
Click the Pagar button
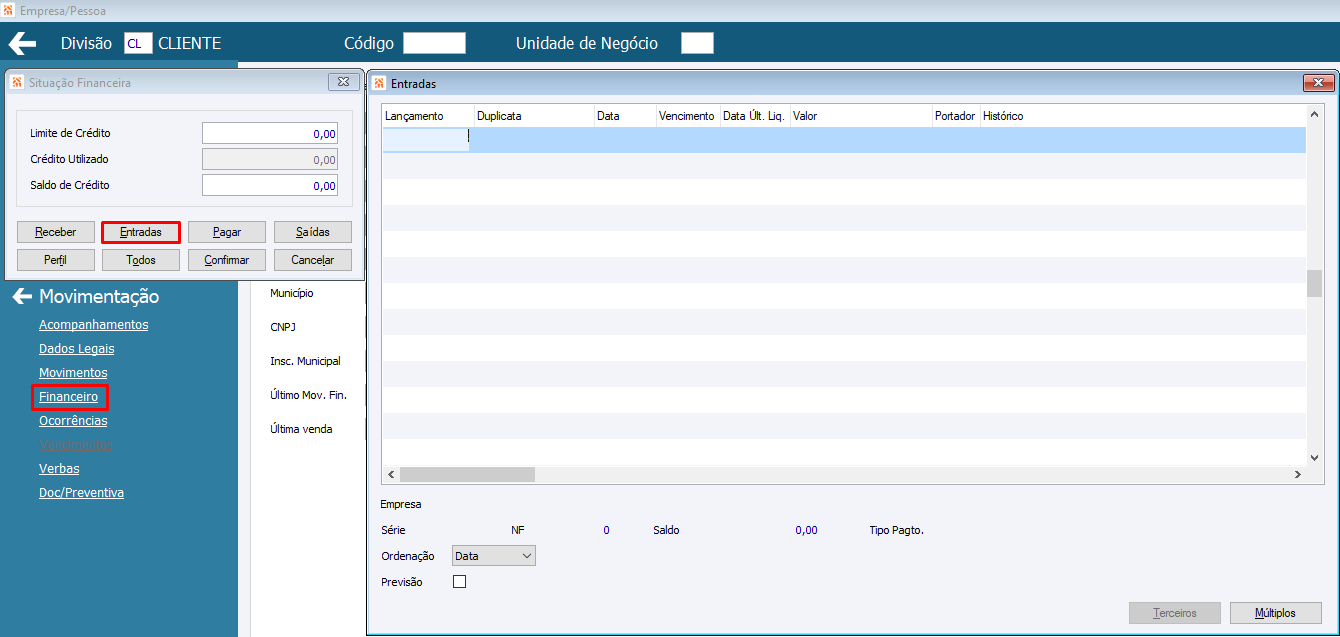[227, 232]
